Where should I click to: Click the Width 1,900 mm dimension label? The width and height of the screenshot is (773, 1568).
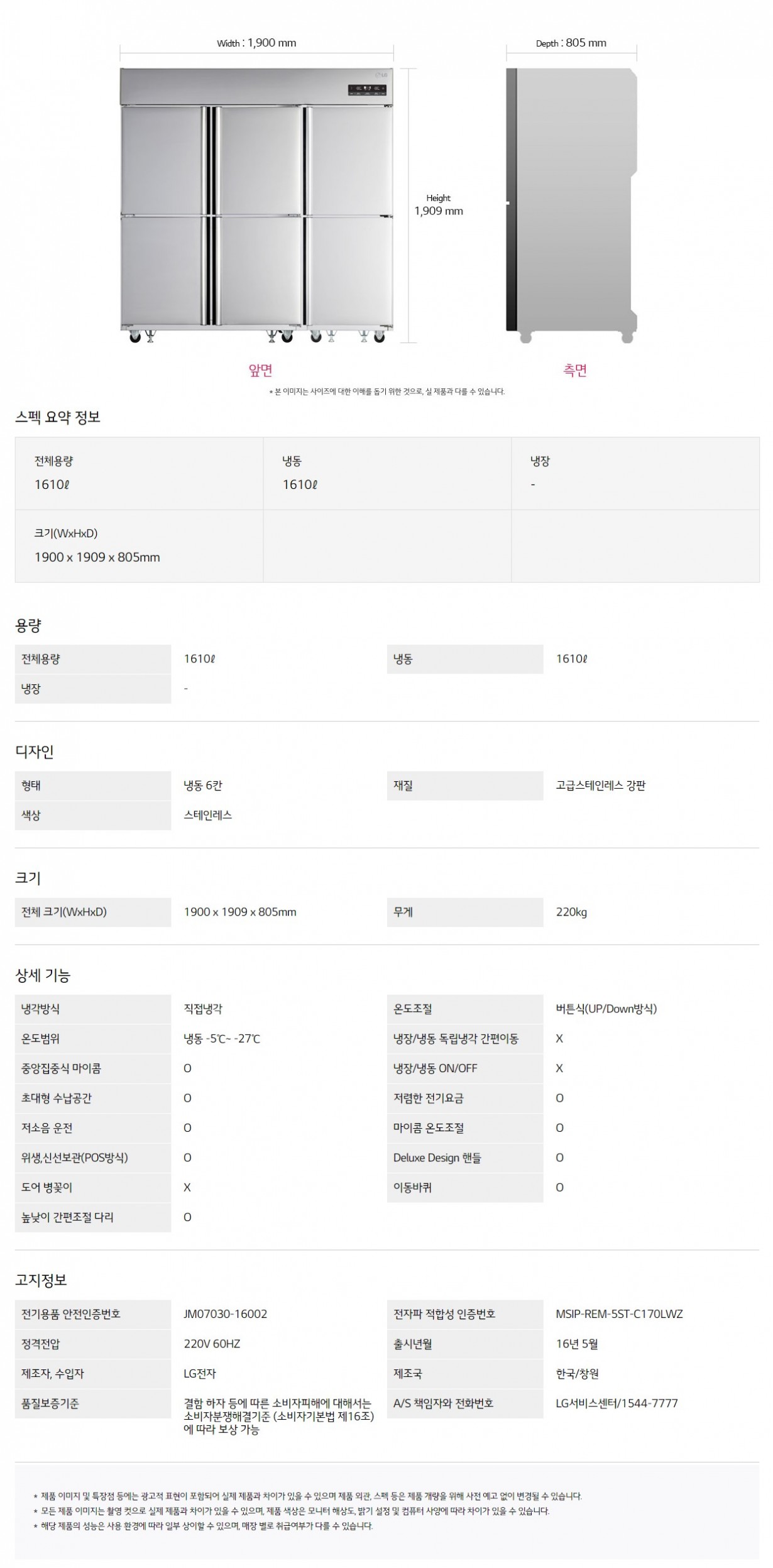pyautogui.click(x=256, y=43)
